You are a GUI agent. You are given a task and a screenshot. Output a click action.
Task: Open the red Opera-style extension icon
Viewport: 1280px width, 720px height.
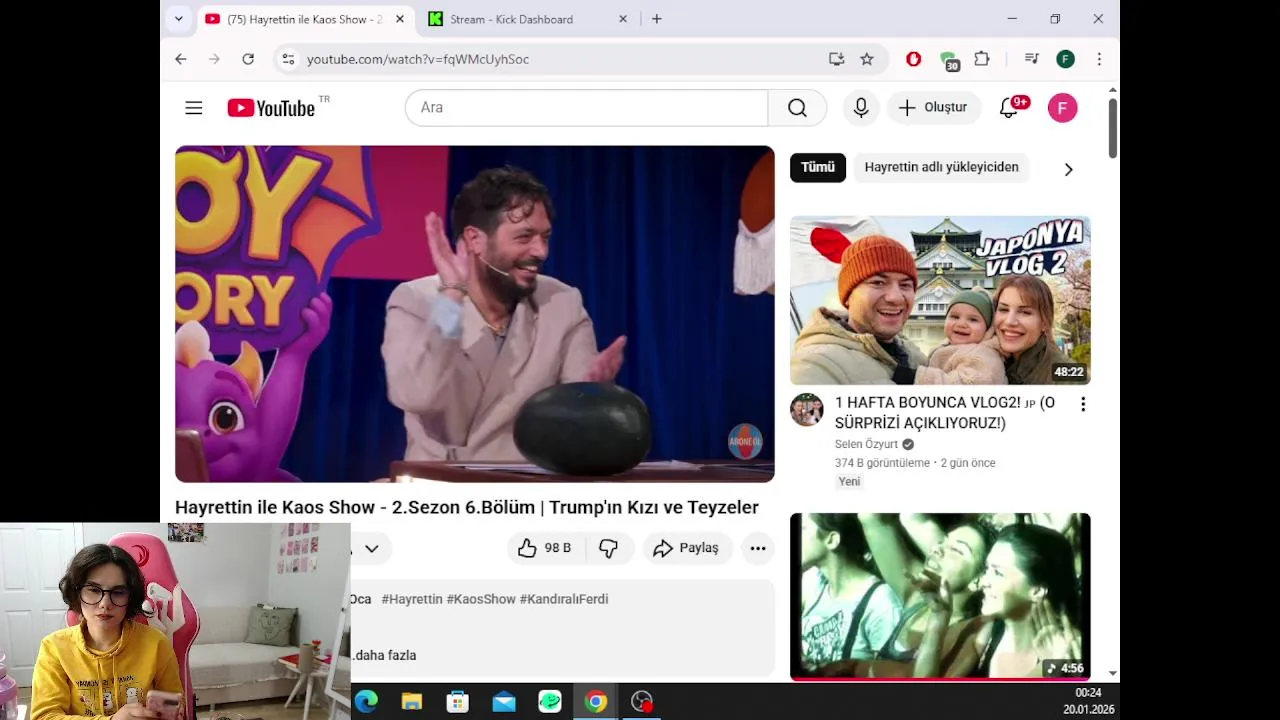913,59
